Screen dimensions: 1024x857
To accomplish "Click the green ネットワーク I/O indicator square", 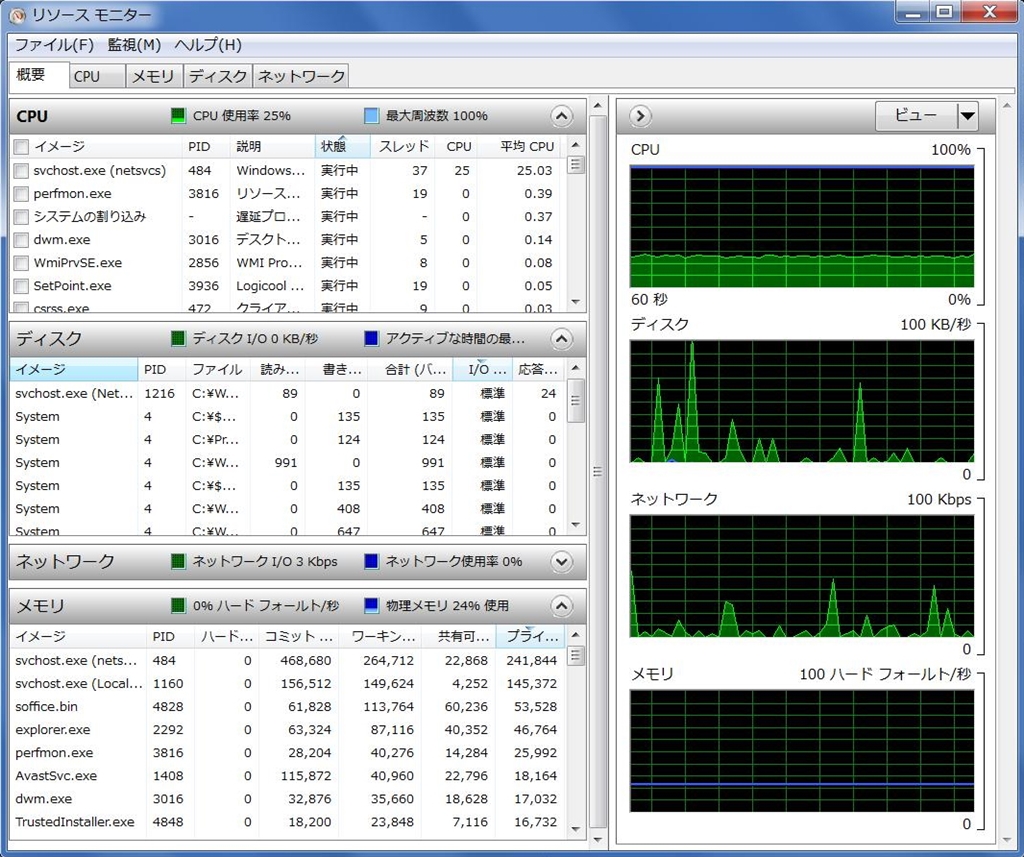I will coord(178,561).
